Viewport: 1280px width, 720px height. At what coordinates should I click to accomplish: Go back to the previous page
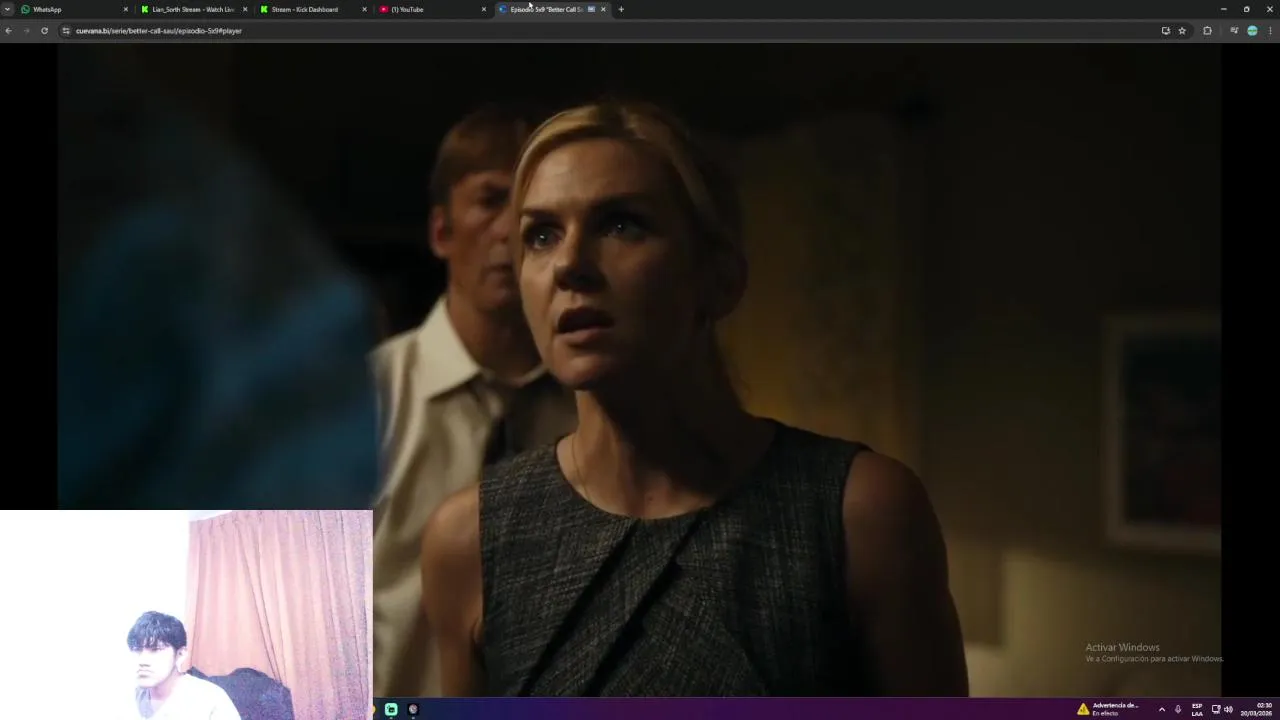click(8, 31)
